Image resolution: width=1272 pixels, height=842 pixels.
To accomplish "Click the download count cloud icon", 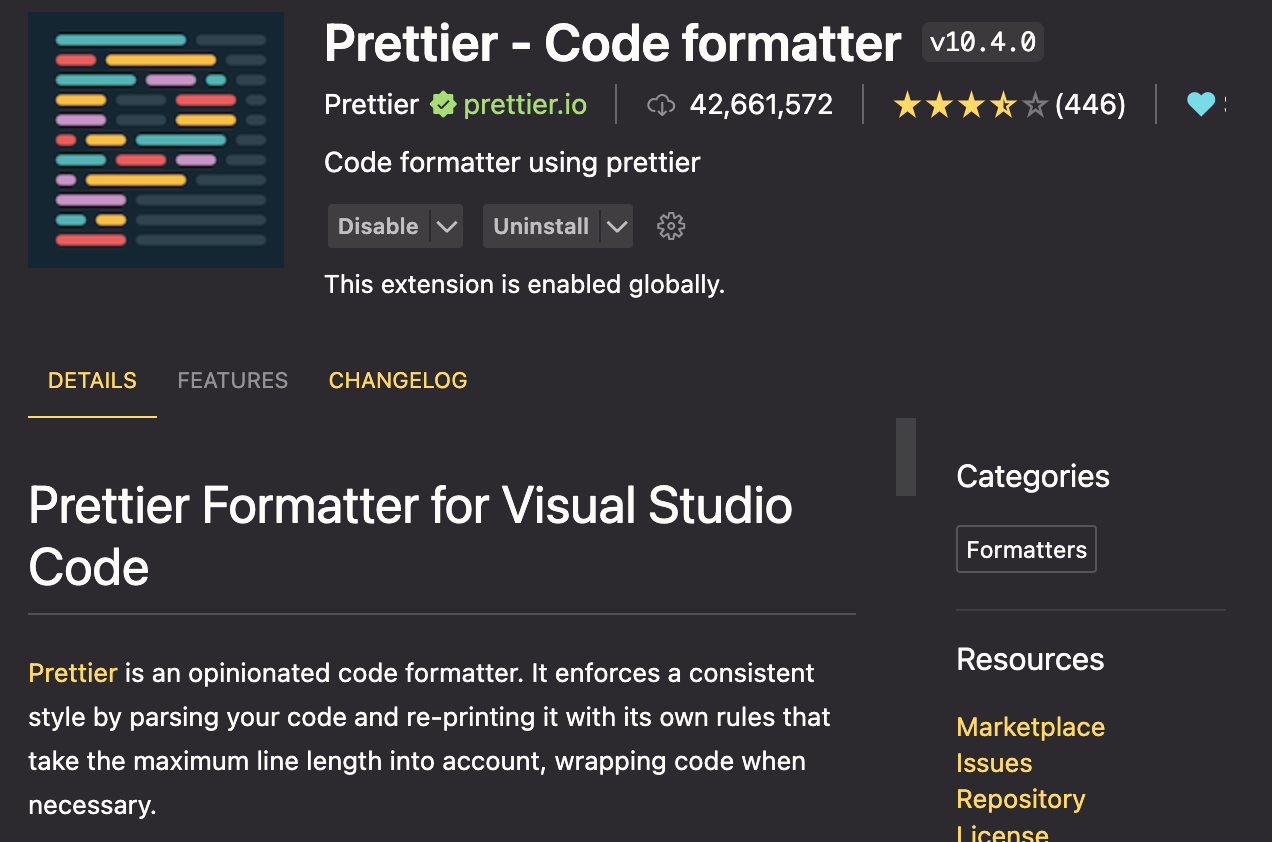I will coord(661,103).
